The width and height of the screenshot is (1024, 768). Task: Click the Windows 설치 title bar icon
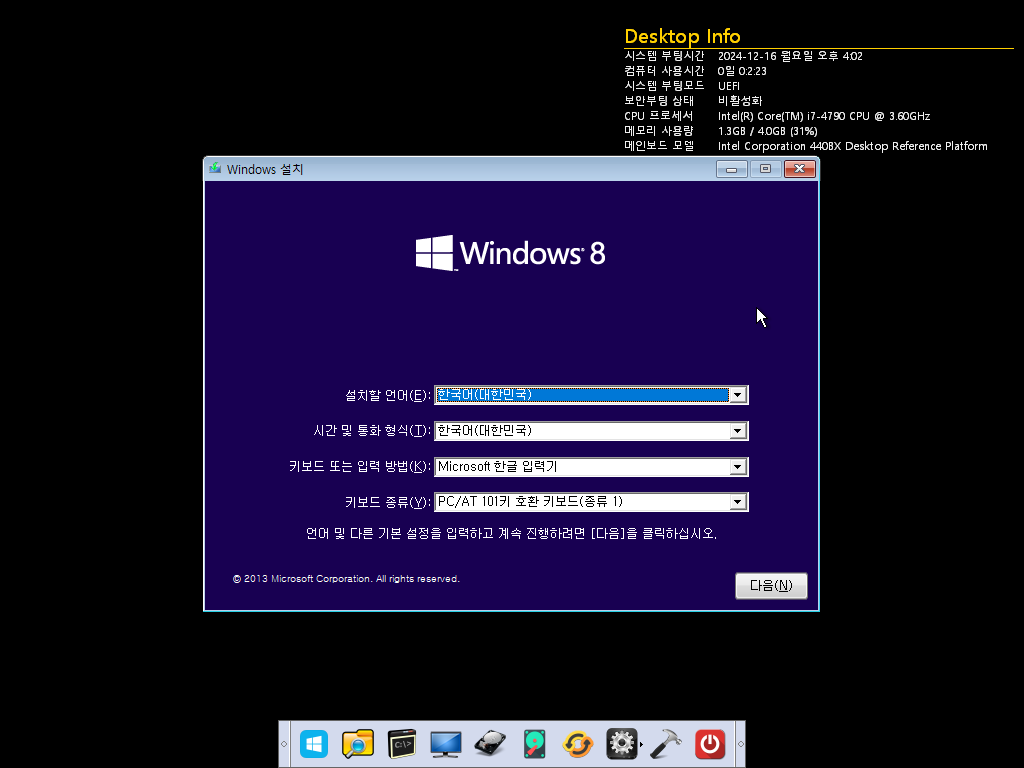click(x=215, y=168)
